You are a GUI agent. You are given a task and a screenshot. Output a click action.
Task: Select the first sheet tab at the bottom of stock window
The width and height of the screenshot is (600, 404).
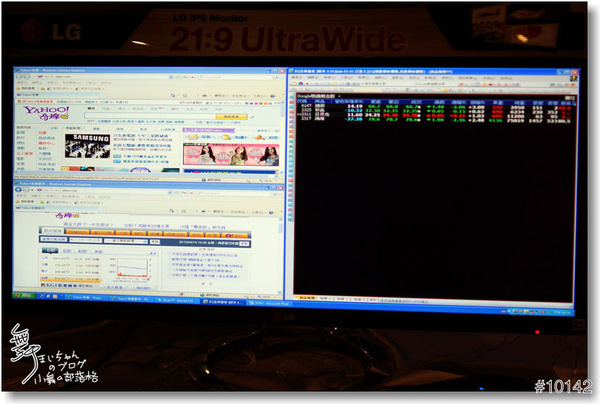(307, 297)
